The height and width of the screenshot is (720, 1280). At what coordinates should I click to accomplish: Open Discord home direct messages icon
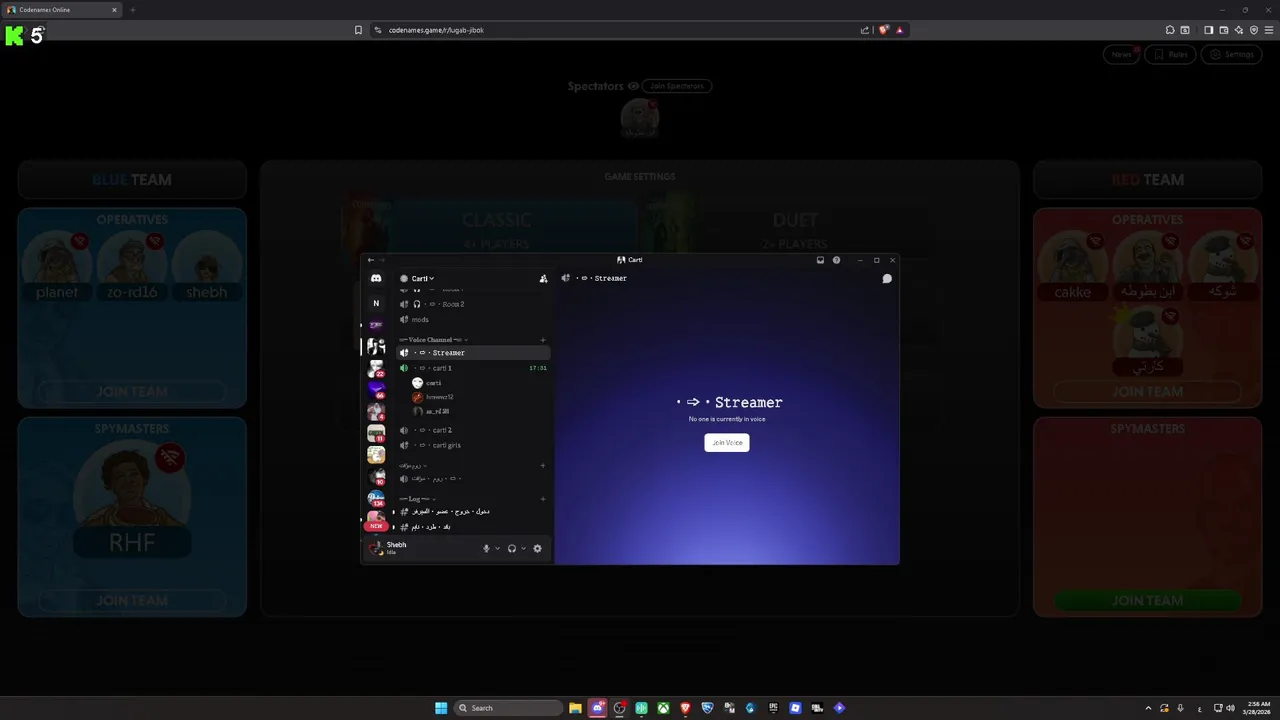point(376,279)
